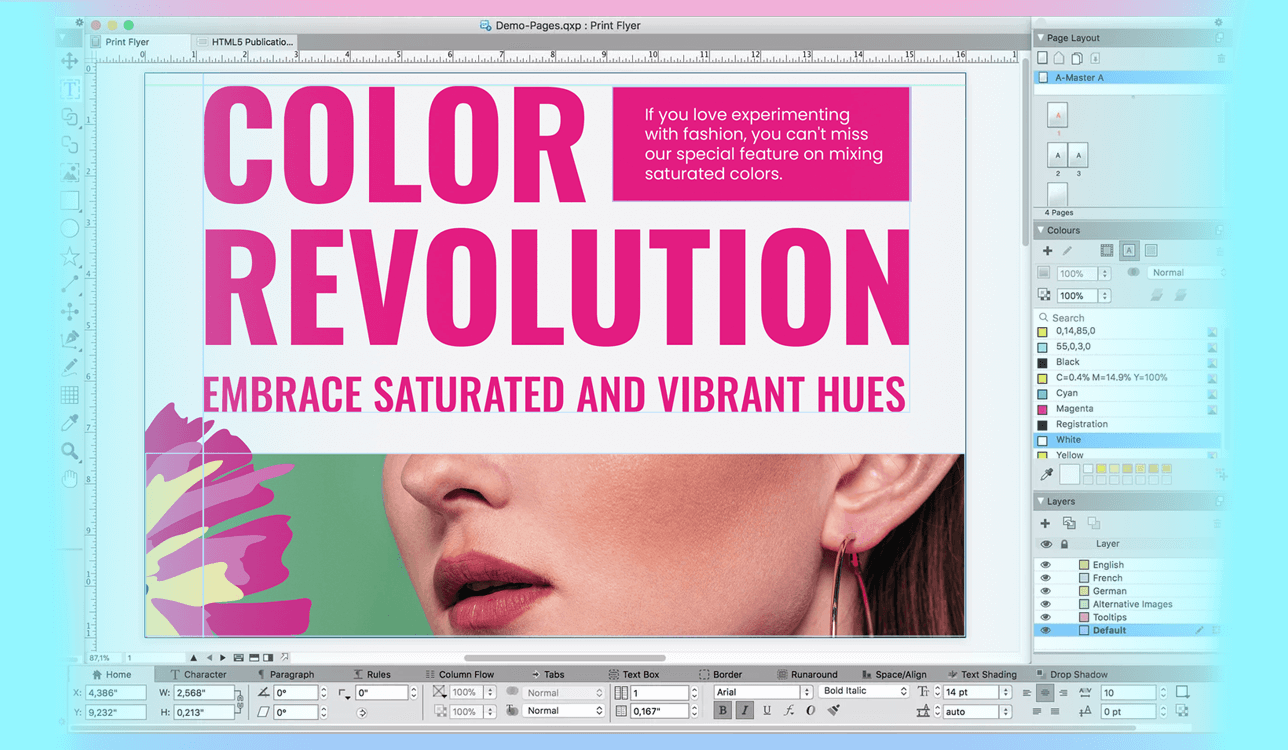Hide the English layer
The width and height of the screenshot is (1288, 750).
(1046, 564)
